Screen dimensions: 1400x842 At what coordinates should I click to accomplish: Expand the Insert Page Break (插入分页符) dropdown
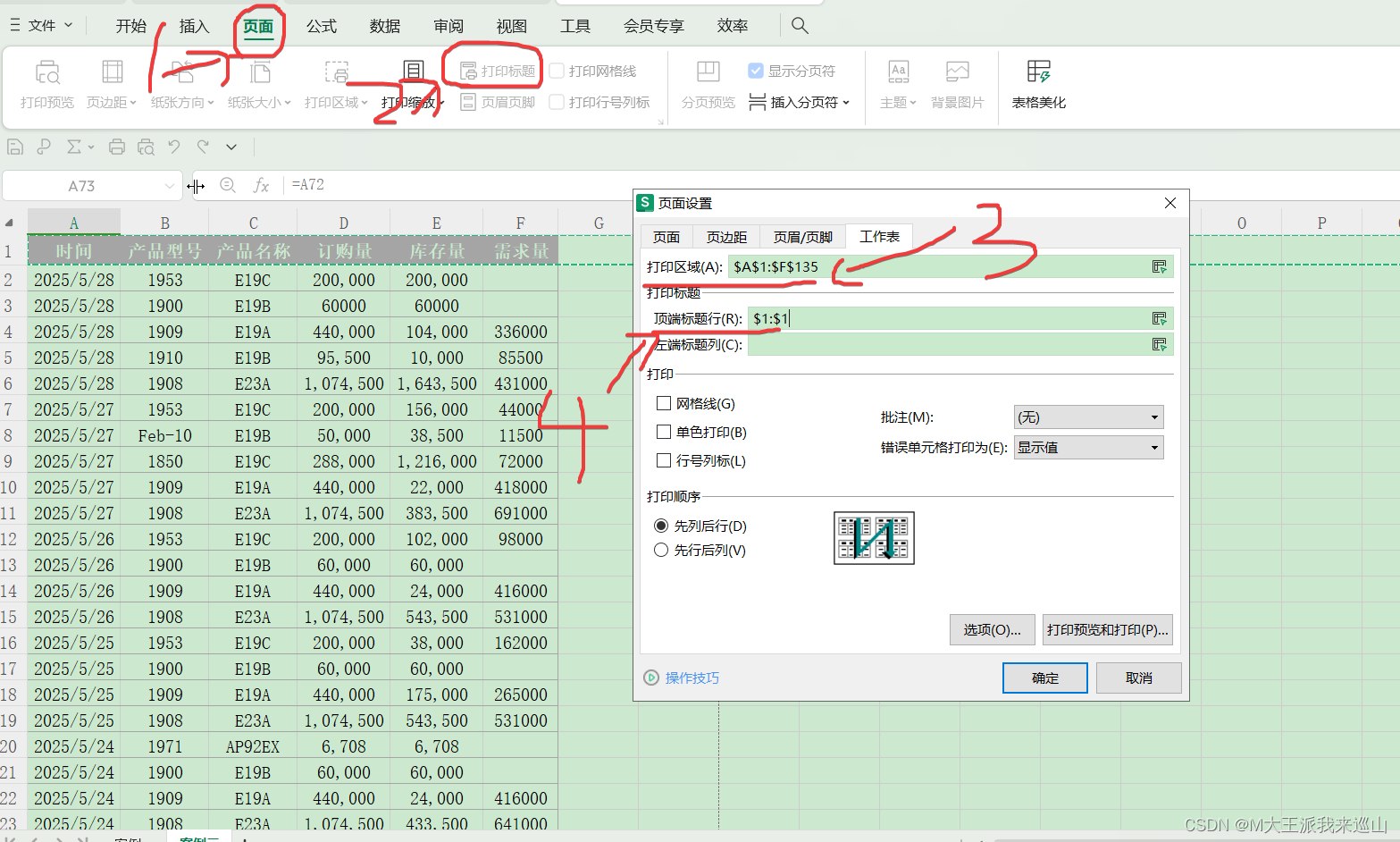(846, 103)
